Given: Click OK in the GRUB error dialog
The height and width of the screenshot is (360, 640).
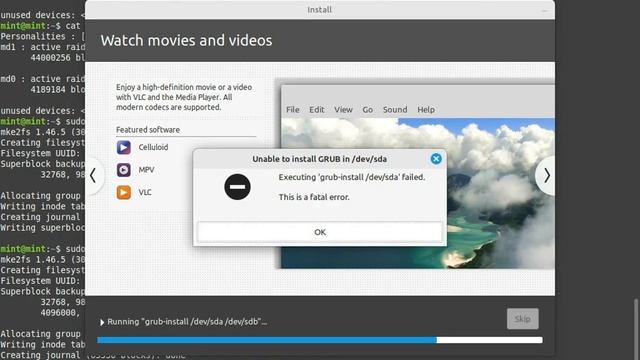Looking at the screenshot, I should click(320, 232).
